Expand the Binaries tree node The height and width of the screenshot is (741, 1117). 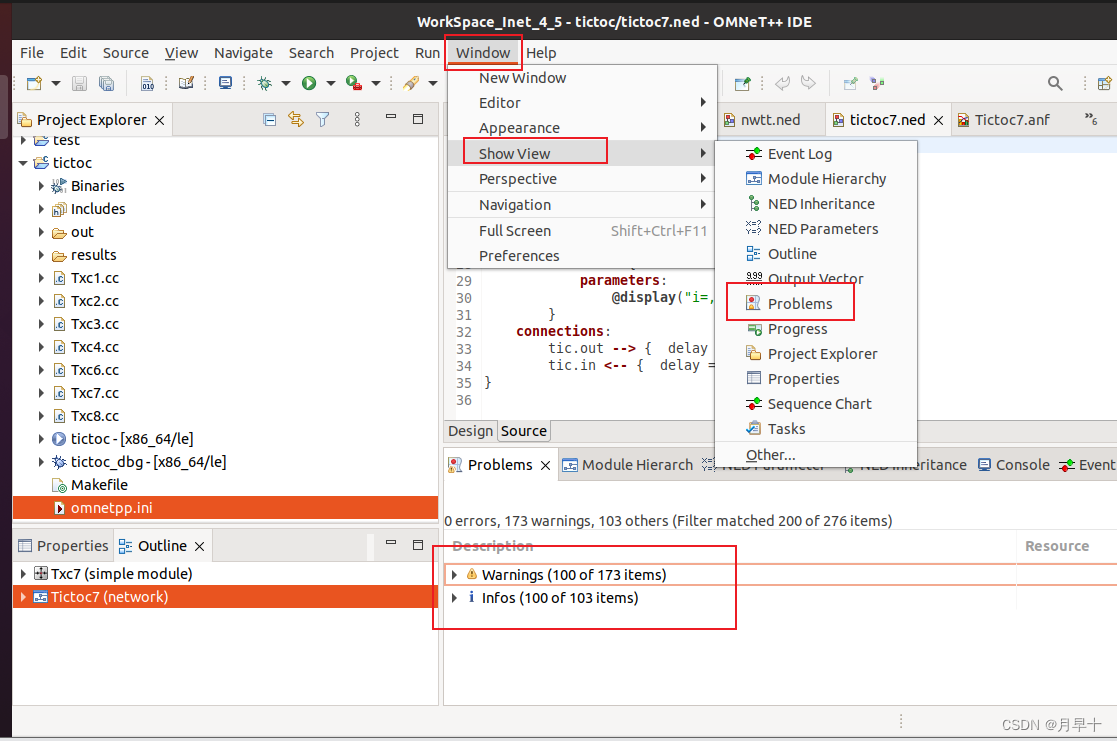point(41,186)
